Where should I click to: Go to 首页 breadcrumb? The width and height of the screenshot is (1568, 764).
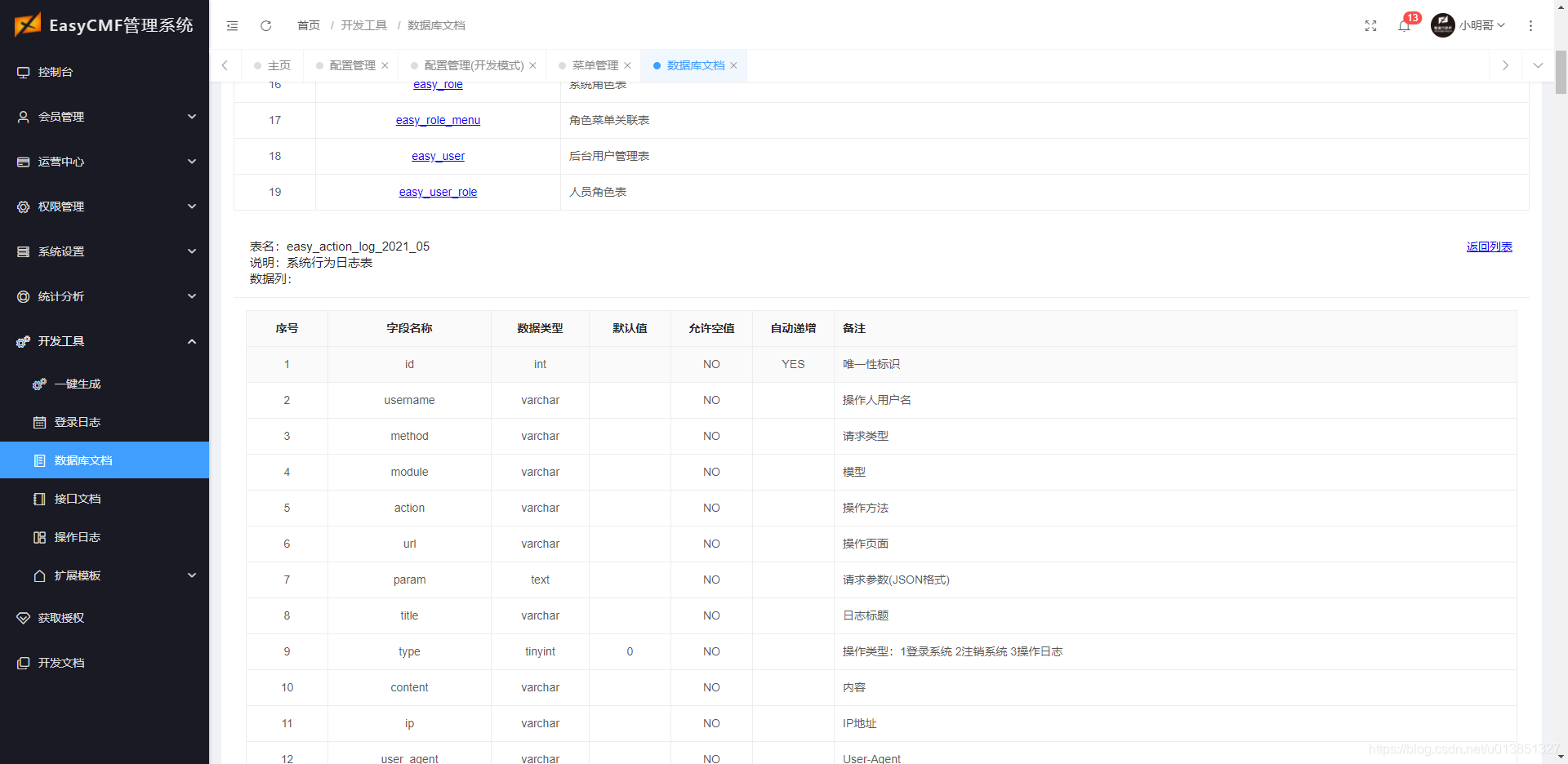pyautogui.click(x=309, y=25)
